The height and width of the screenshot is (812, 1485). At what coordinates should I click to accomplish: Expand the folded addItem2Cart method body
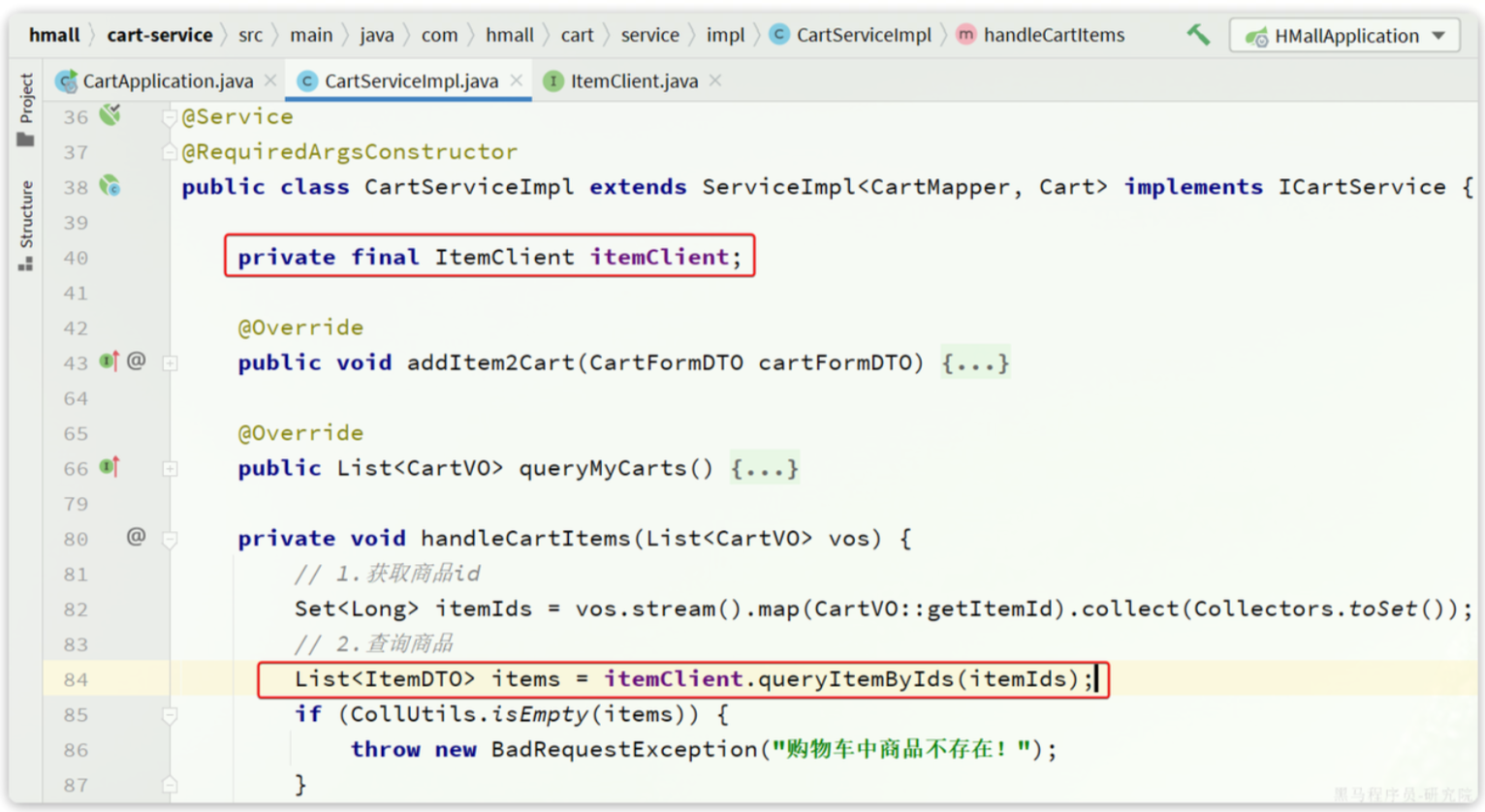[975, 363]
